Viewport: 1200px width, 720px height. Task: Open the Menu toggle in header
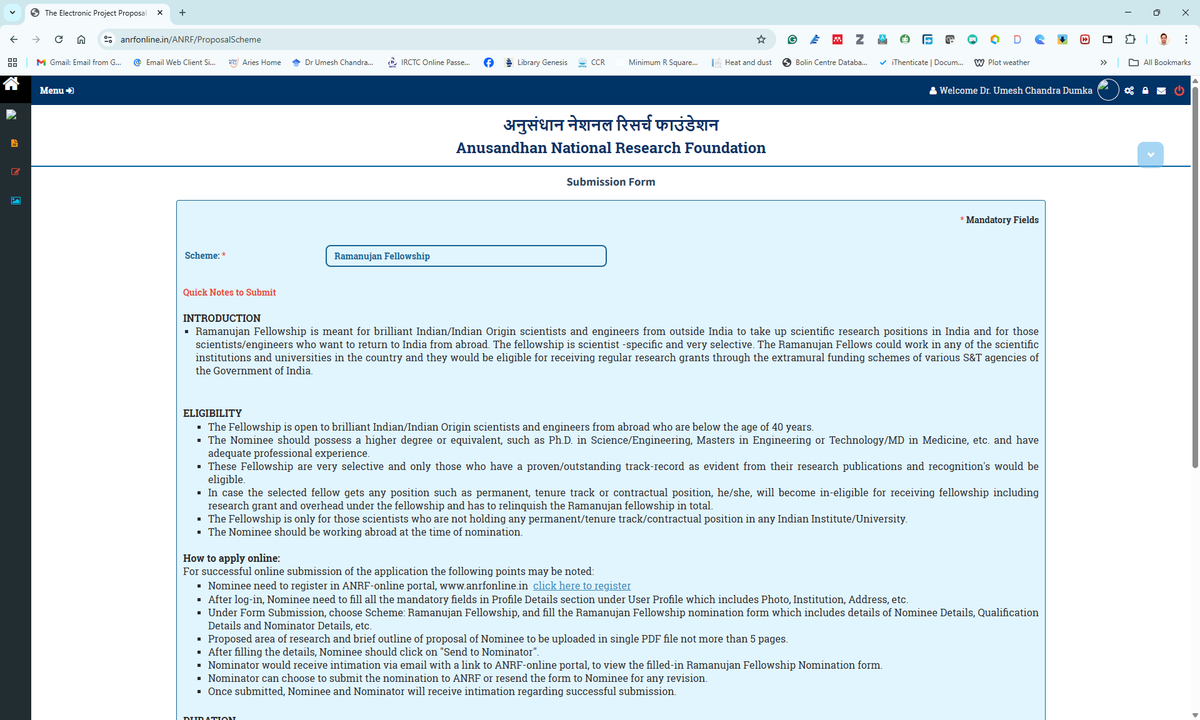click(57, 91)
